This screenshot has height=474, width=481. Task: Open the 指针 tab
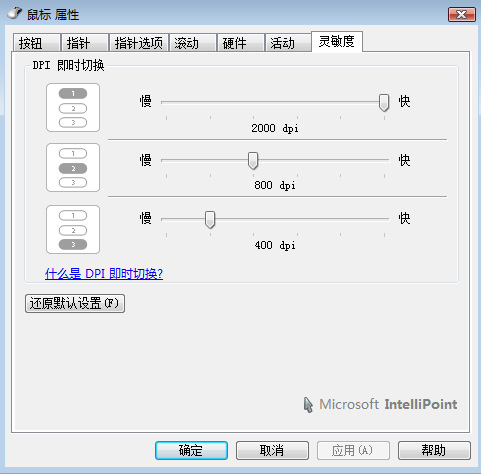click(85, 43)
